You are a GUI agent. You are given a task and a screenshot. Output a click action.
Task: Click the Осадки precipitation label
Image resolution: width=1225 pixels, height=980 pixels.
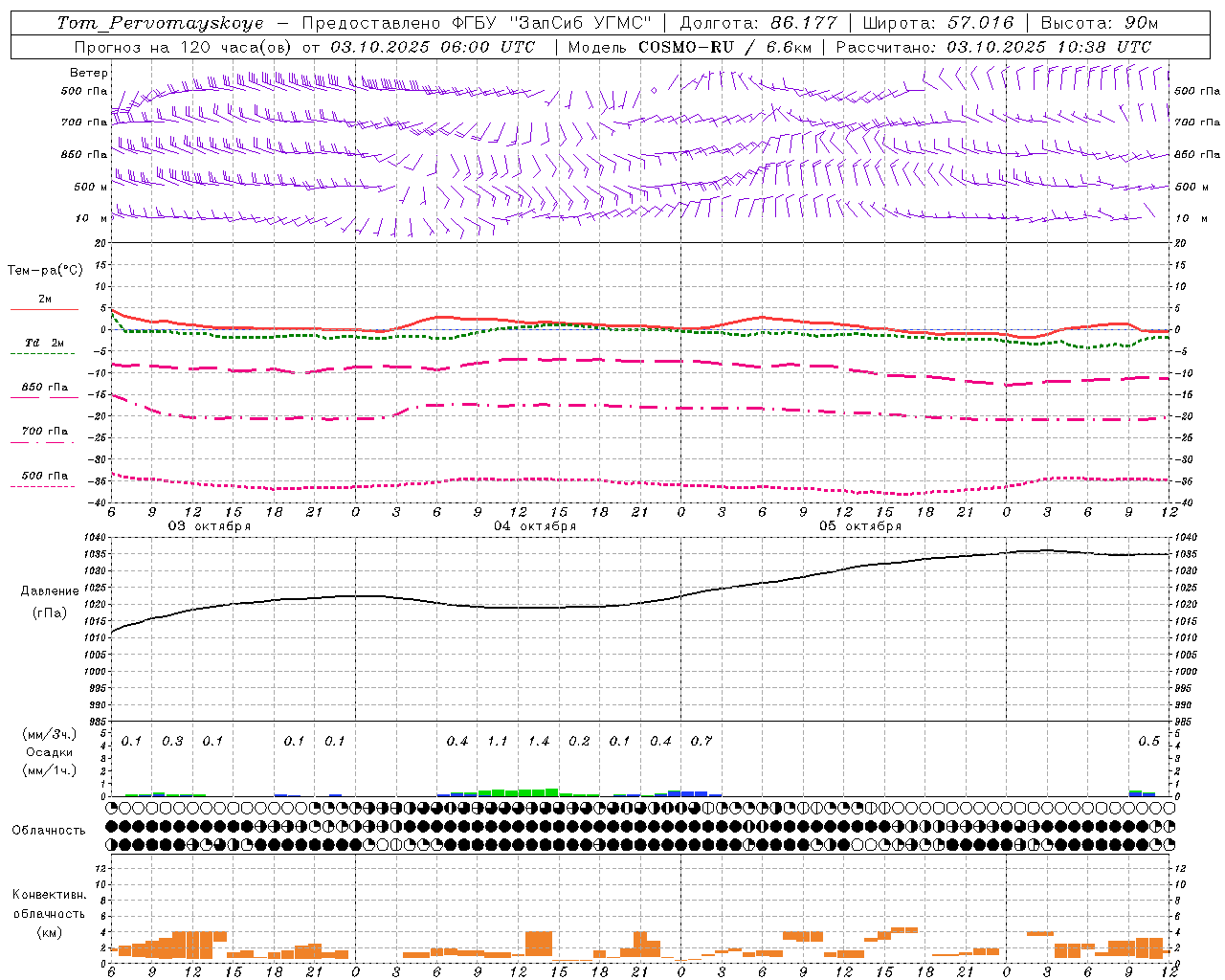(50, 752)
